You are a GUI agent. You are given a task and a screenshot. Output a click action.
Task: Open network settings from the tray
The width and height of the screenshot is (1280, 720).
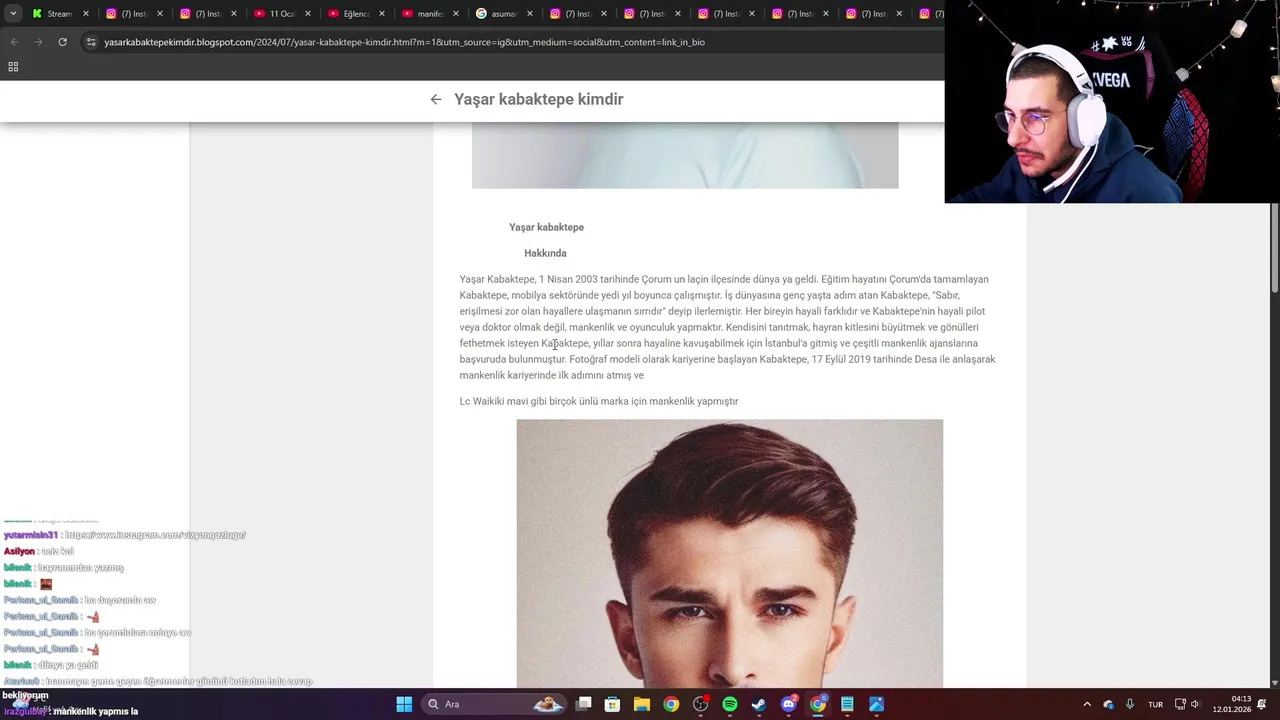point(1180,704)
